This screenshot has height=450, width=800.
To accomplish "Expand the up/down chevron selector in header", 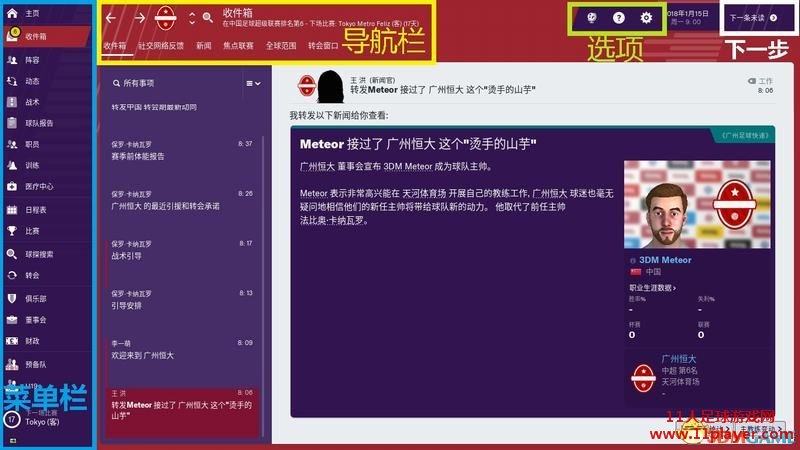I will [x=192, y=18].
